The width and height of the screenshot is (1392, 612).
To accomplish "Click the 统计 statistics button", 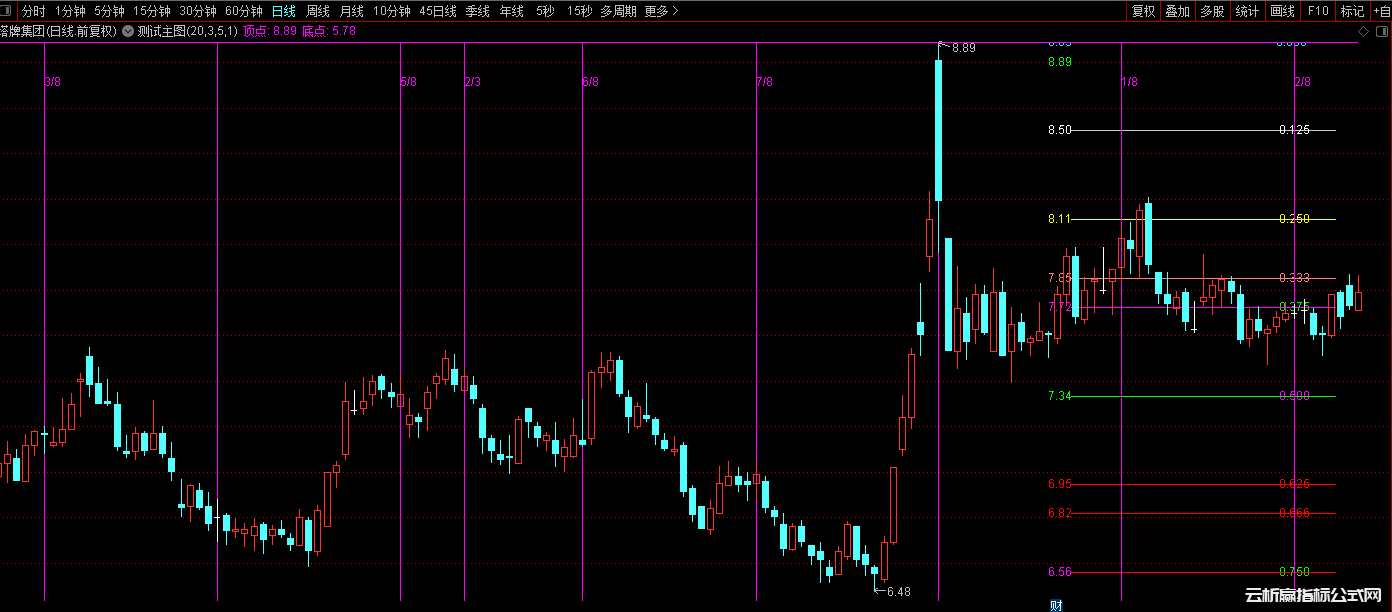I will (1247, 11).
